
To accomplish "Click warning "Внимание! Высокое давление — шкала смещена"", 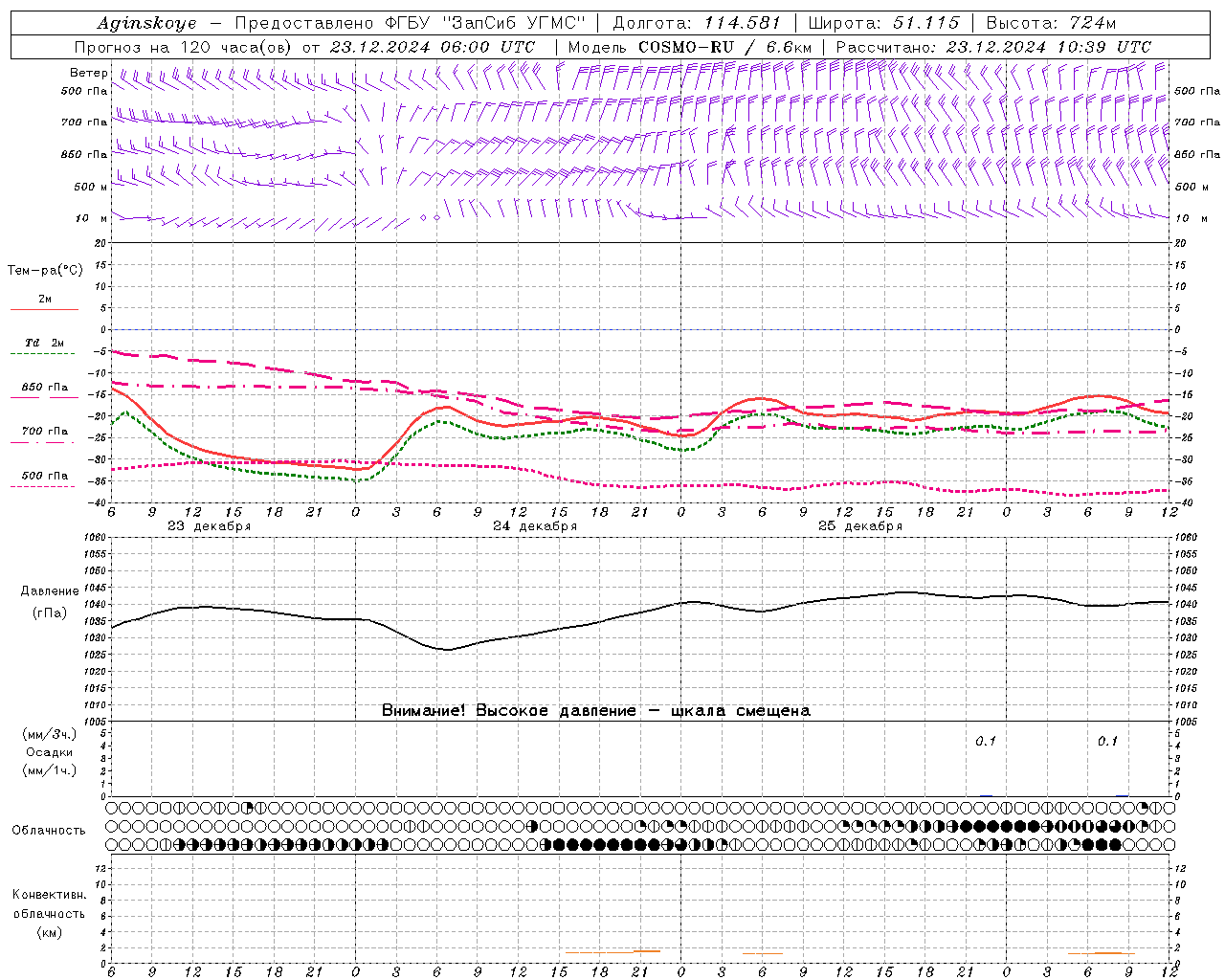I will [x=596, y=711].
